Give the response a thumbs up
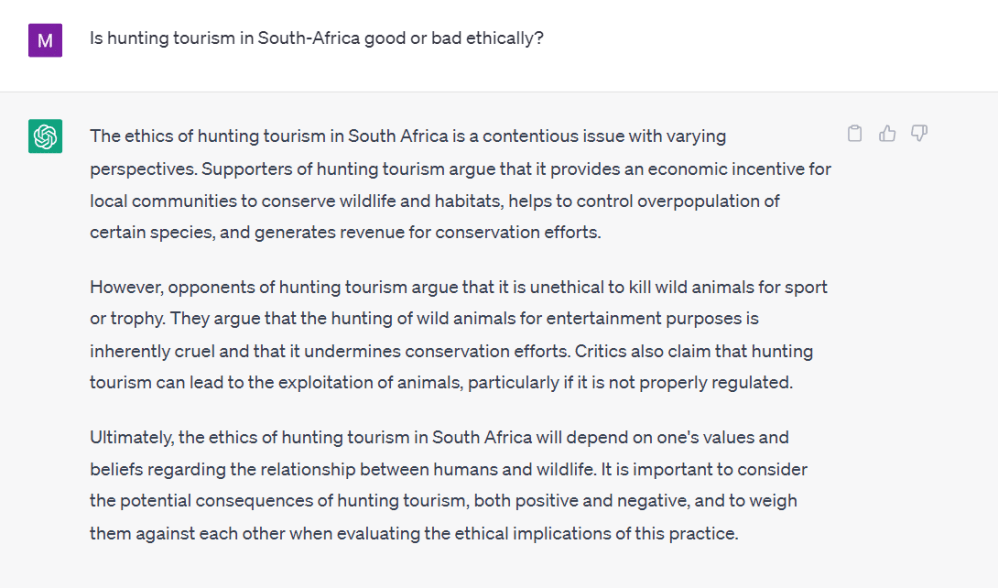This screenshot has height=588, width=998. tap(887, 134)
